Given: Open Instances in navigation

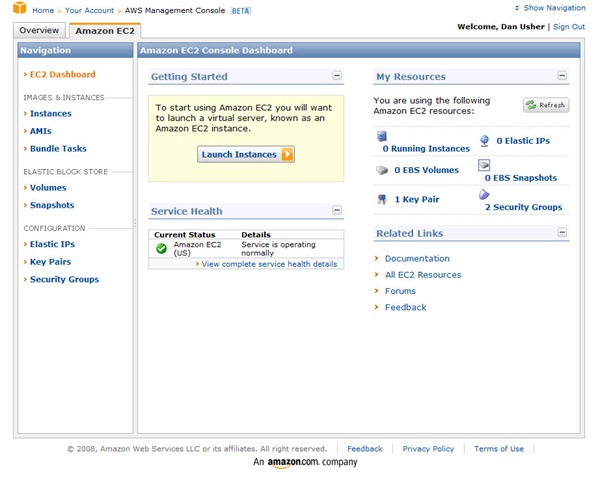Looking at the screenshot, I should (51, 114).
